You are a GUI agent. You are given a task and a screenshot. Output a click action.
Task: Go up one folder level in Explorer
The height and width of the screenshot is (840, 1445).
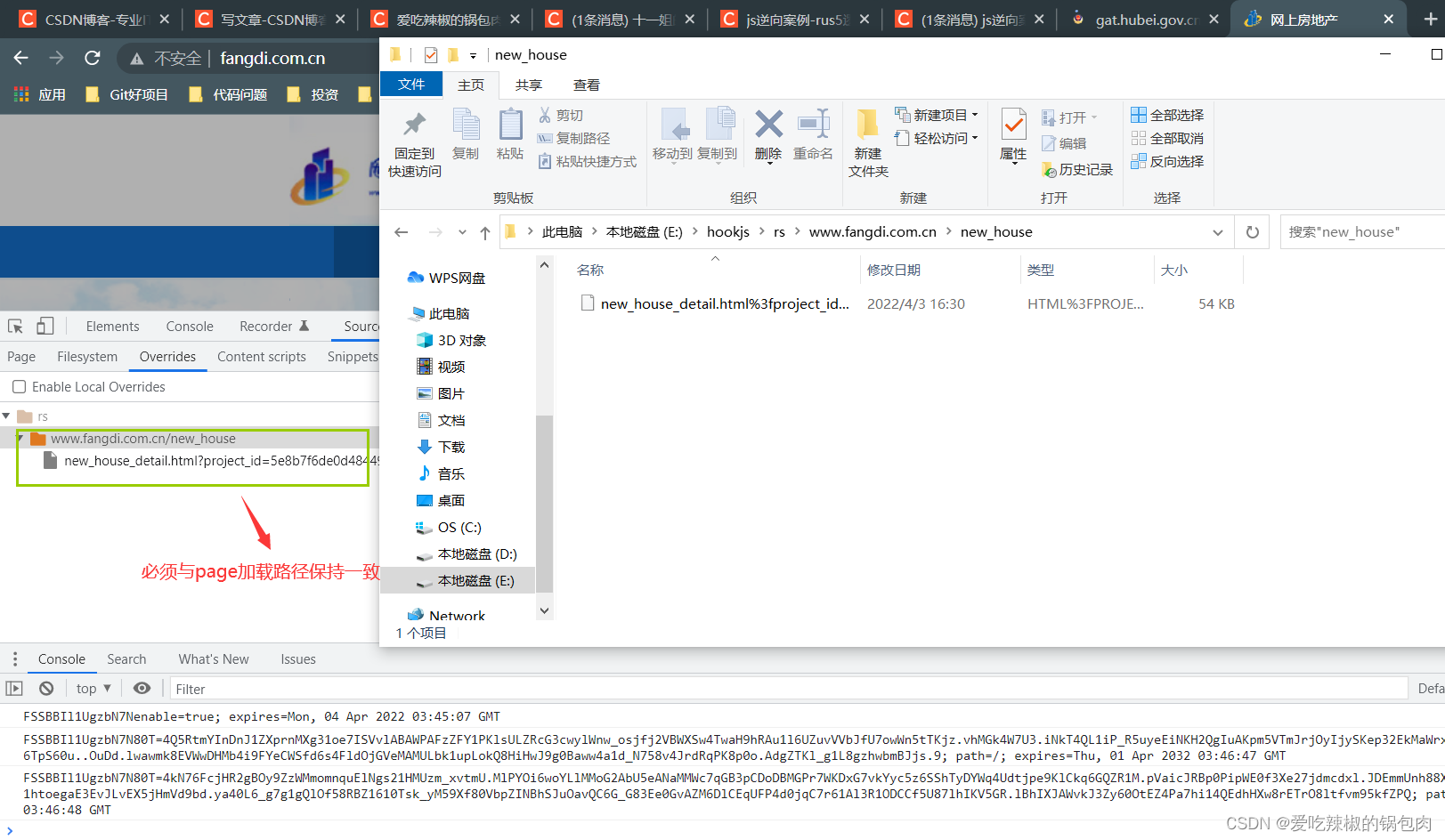coord(484,232)
